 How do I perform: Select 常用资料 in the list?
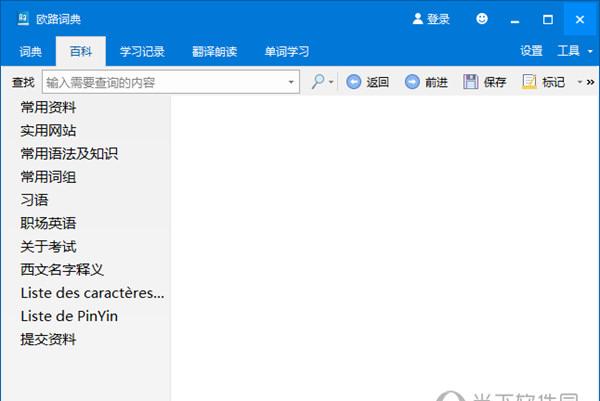tap(48, 107)
